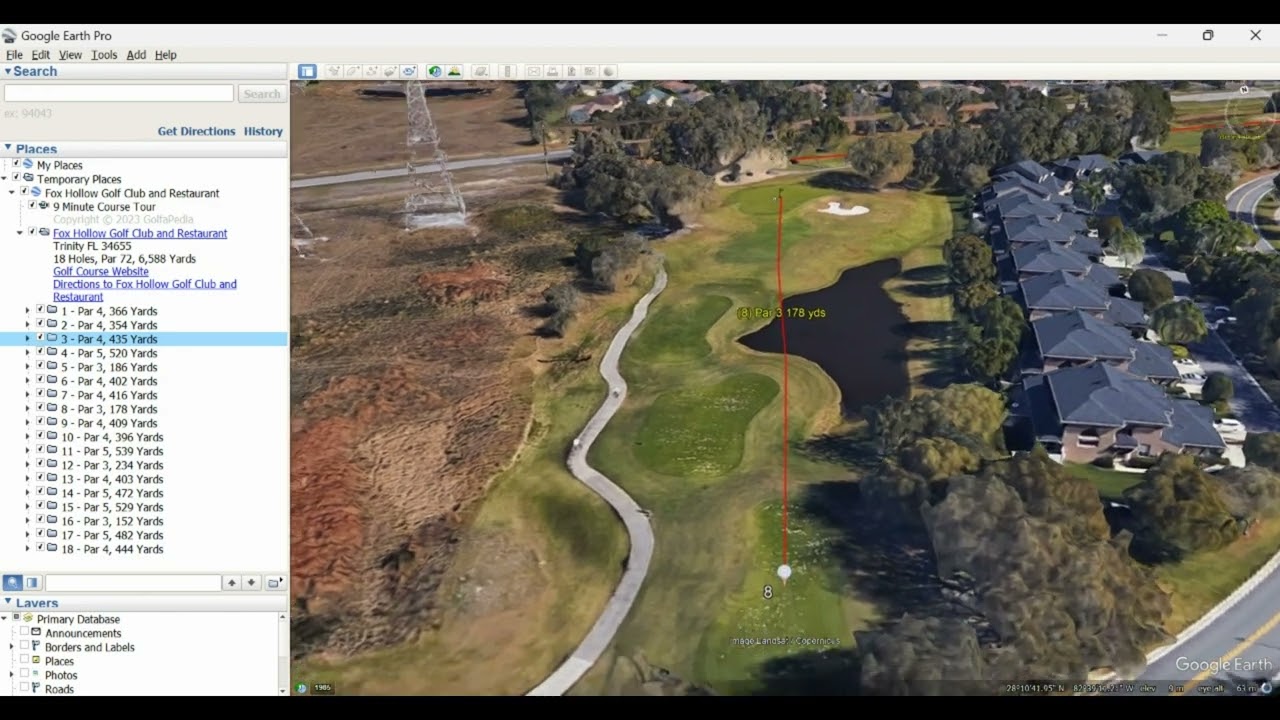
Task: Click the History link
Action: tap(263, 131)
